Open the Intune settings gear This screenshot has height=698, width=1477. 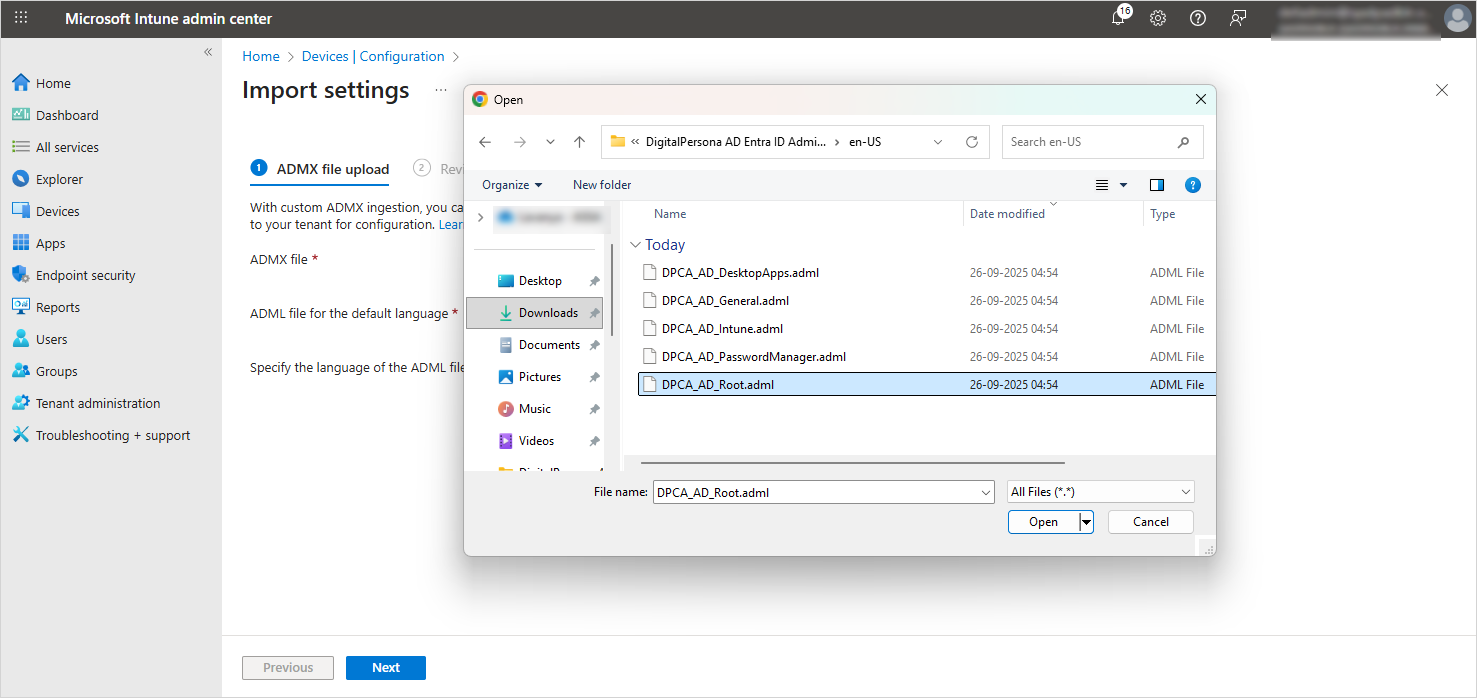click(1158, 18)
